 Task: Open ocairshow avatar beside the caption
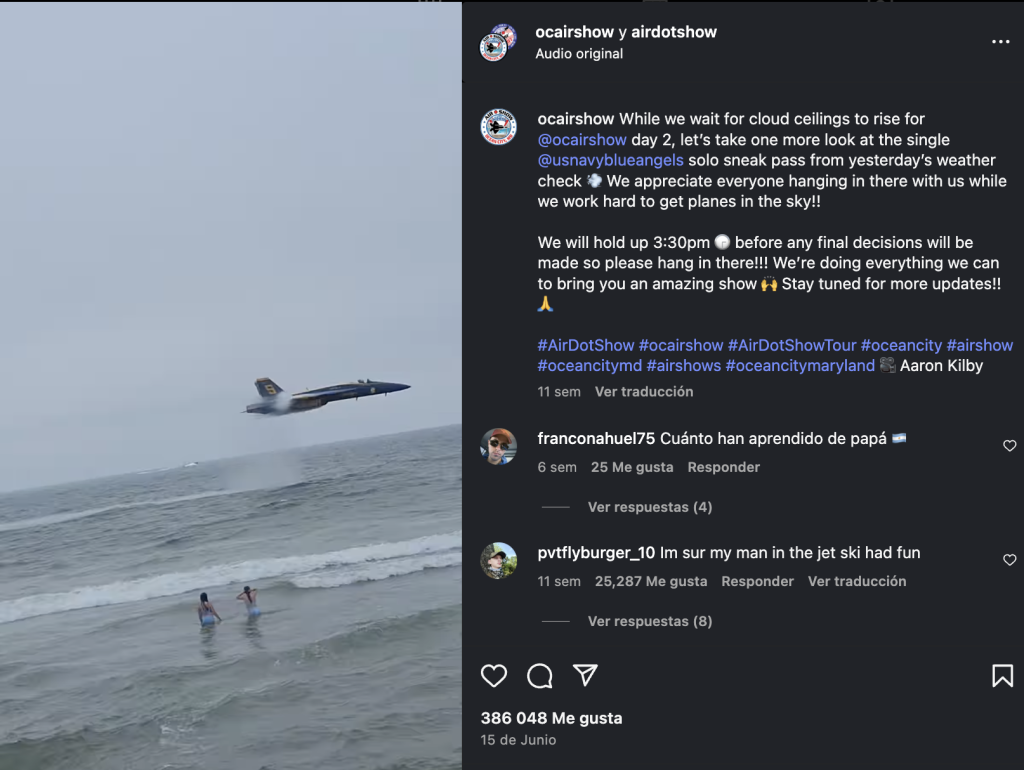pyautogui.click(x=499, y=128)
